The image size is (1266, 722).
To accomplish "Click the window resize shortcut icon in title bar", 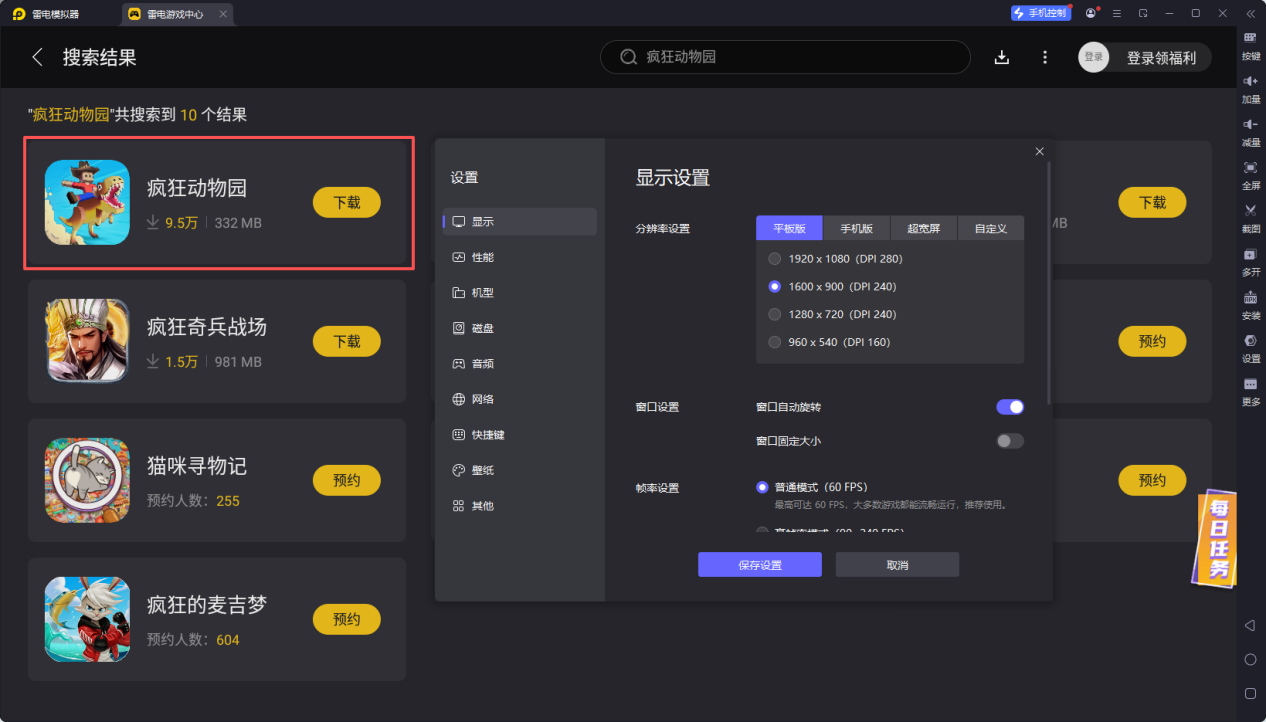I will click(x=1143, y=13).
